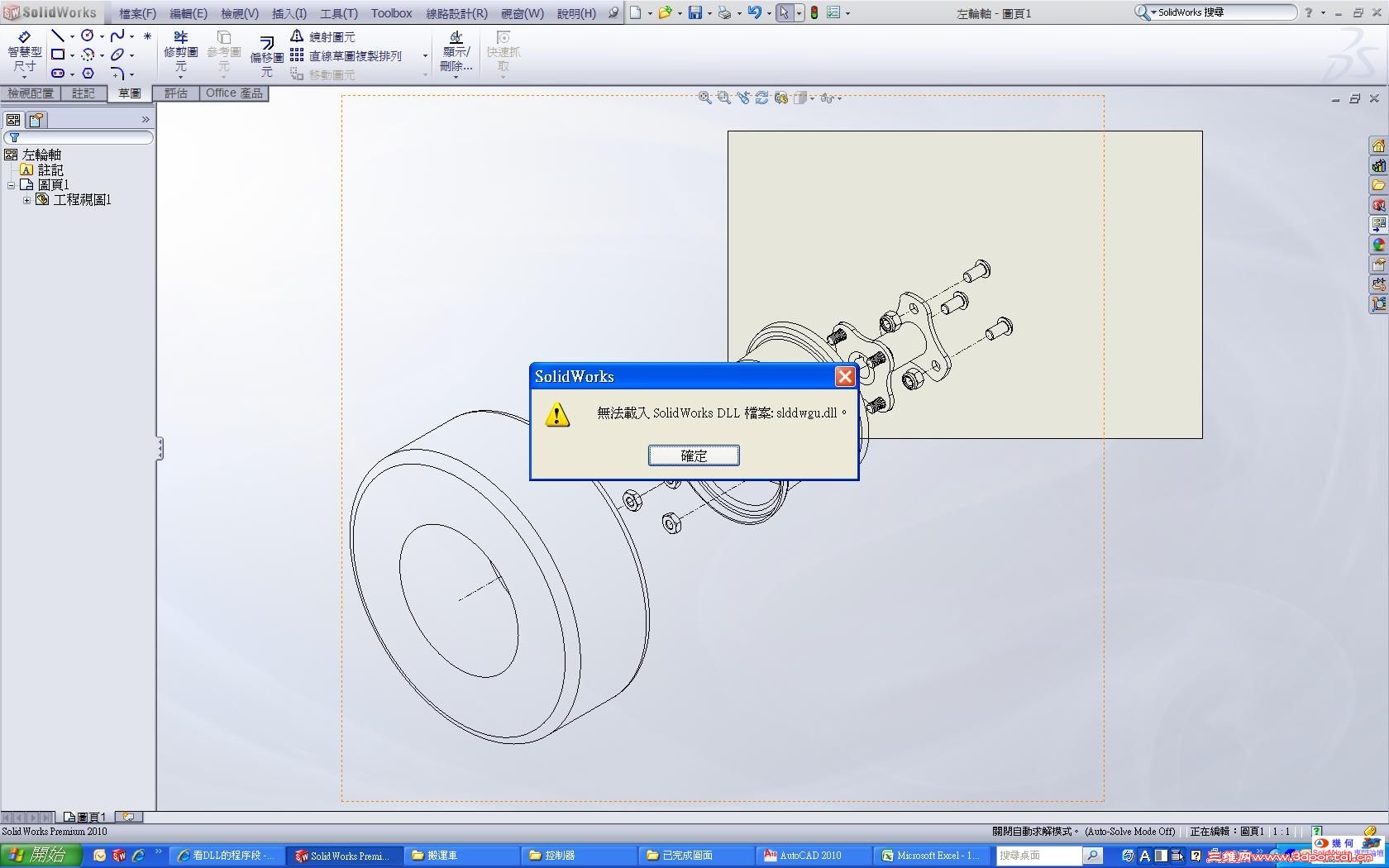Screen dimensions: 1389x868
Task: Click the Rebuild traffic light icon
Action: tap(814, 12)
